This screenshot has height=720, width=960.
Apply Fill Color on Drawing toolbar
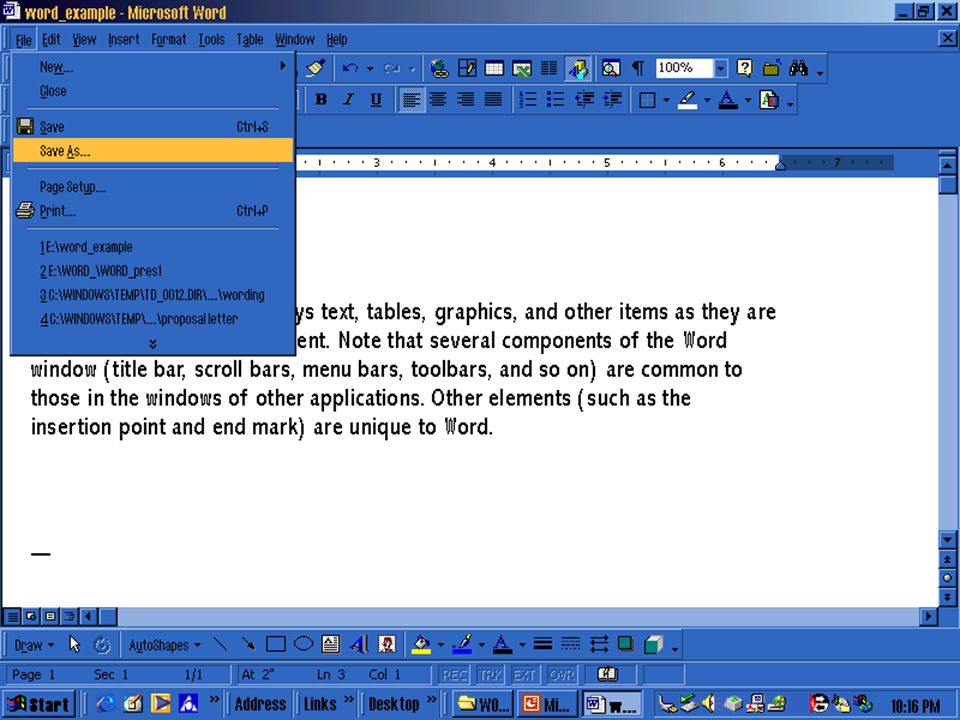pos(421,645)
